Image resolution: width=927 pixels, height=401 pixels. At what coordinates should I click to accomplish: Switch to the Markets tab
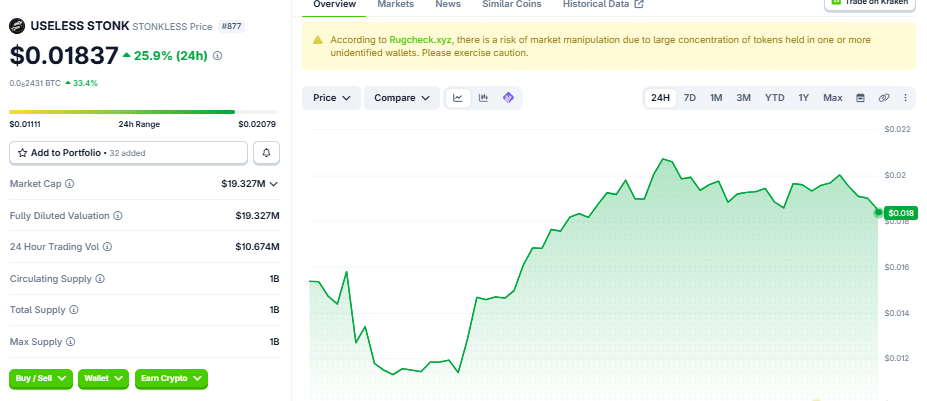pyautogui.click(x=396, y=4)
